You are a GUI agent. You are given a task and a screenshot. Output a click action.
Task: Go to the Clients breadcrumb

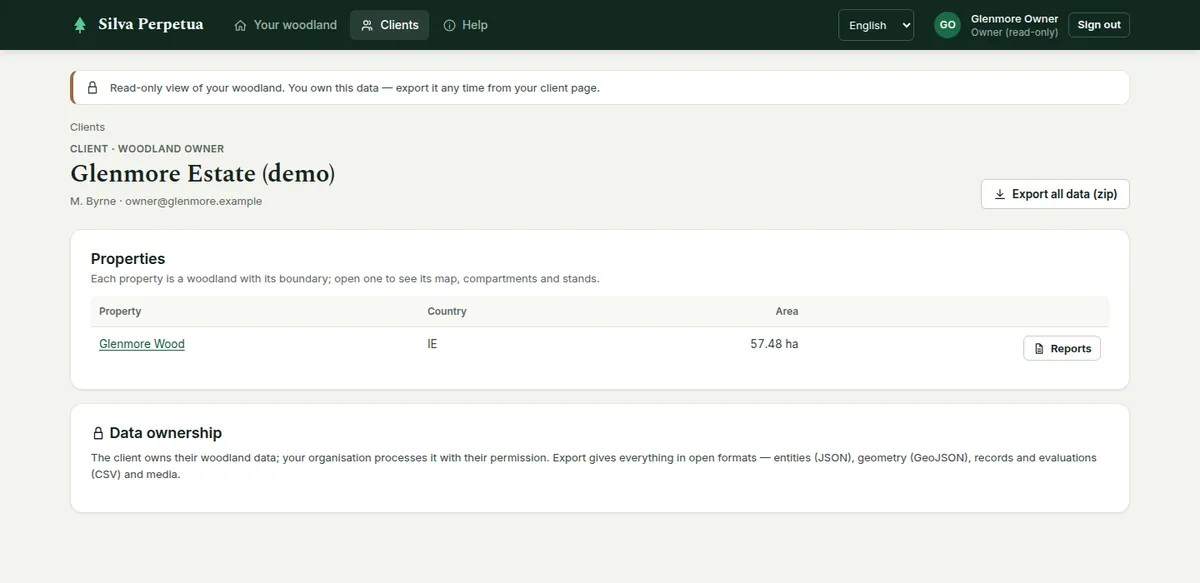pos(87,127)
